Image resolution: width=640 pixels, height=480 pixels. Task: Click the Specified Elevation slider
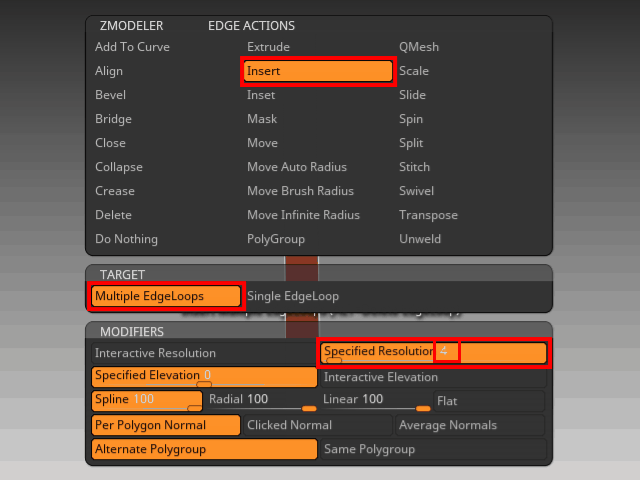[204, 377]
